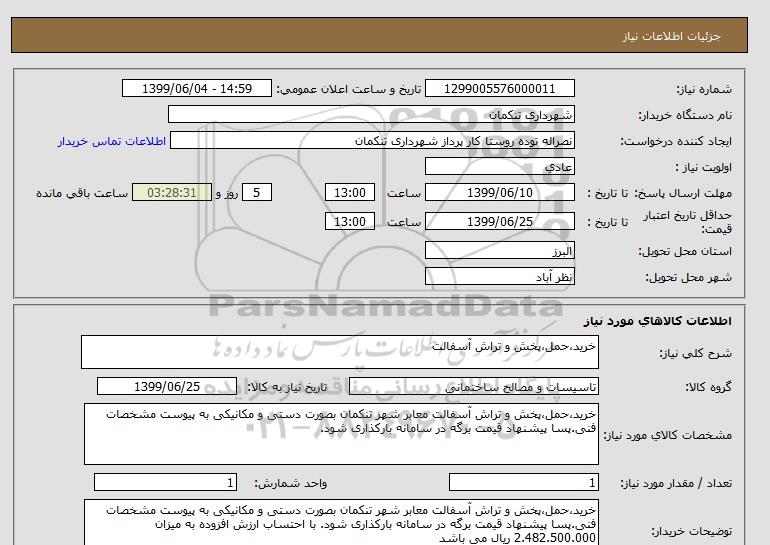This screenshot has height=545, width=770.
Task: Click the required goods specifications text area
Action: 341,434
